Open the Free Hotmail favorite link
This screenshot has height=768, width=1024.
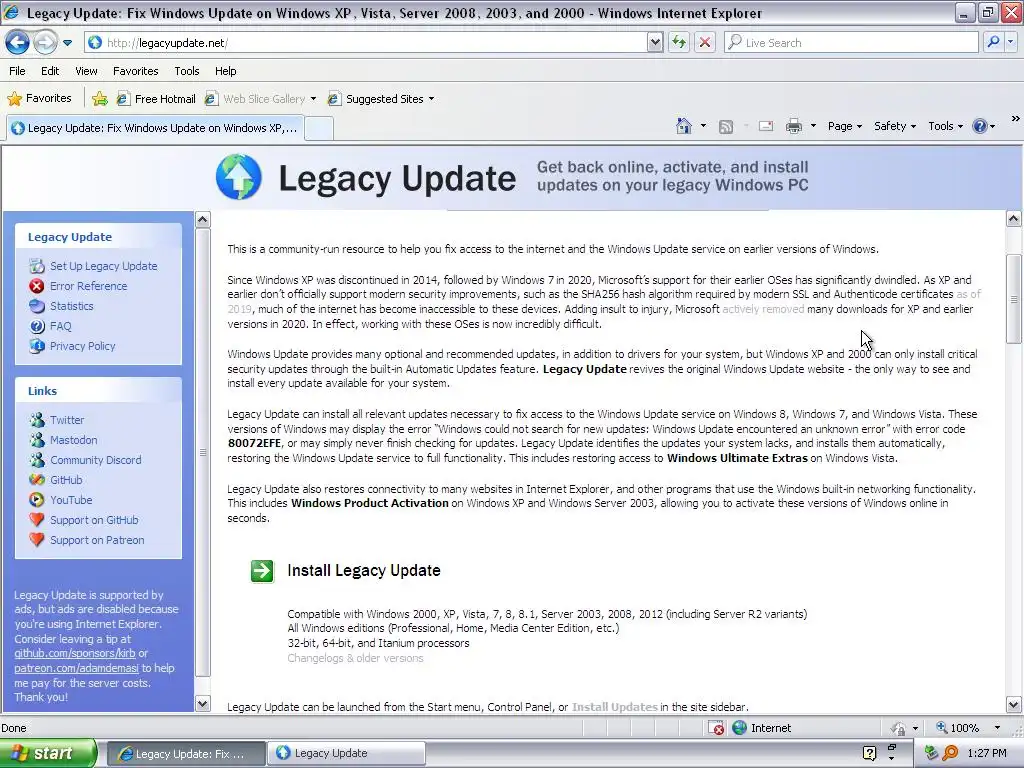click(x=155, y=99)
